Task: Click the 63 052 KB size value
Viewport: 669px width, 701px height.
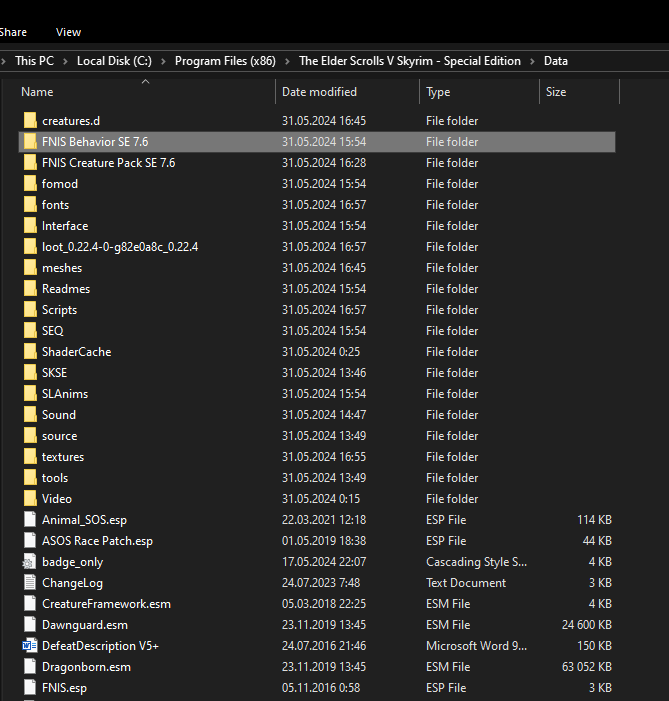Action: 587,667
